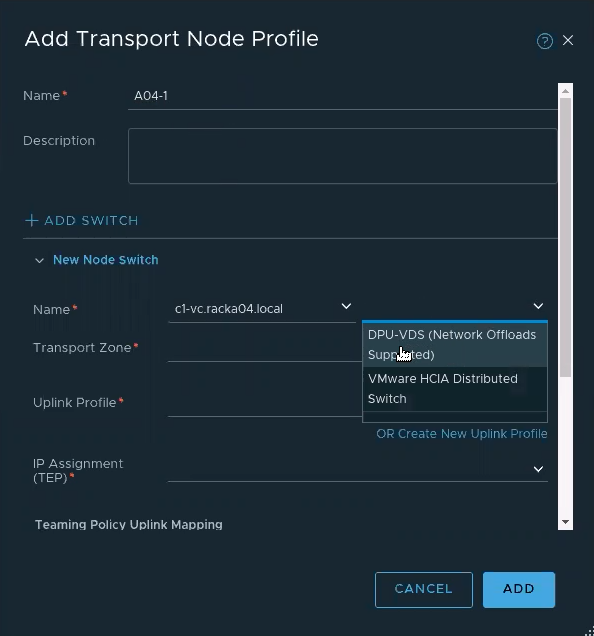The height and width of the screenshot is (636, 594).
Task: Click OR Create New Uplink Profile link
Action: pos(462,434)
